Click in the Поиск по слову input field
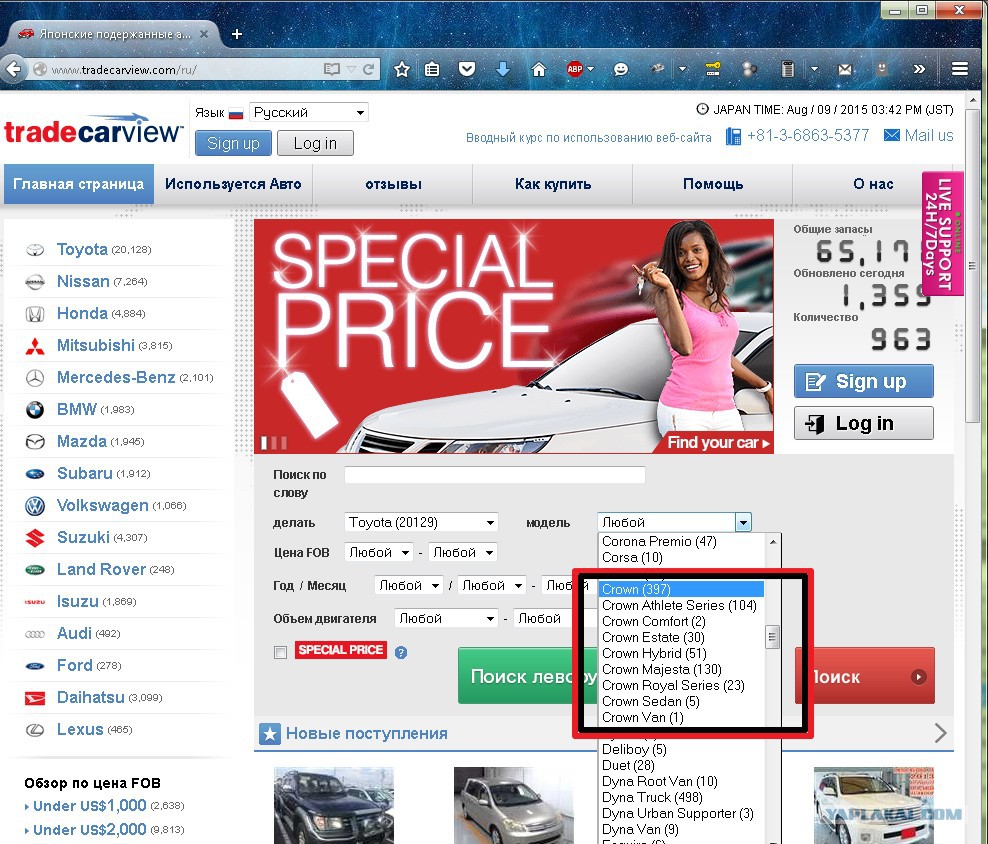Screen dimensions: 988x844 [495, 475]
